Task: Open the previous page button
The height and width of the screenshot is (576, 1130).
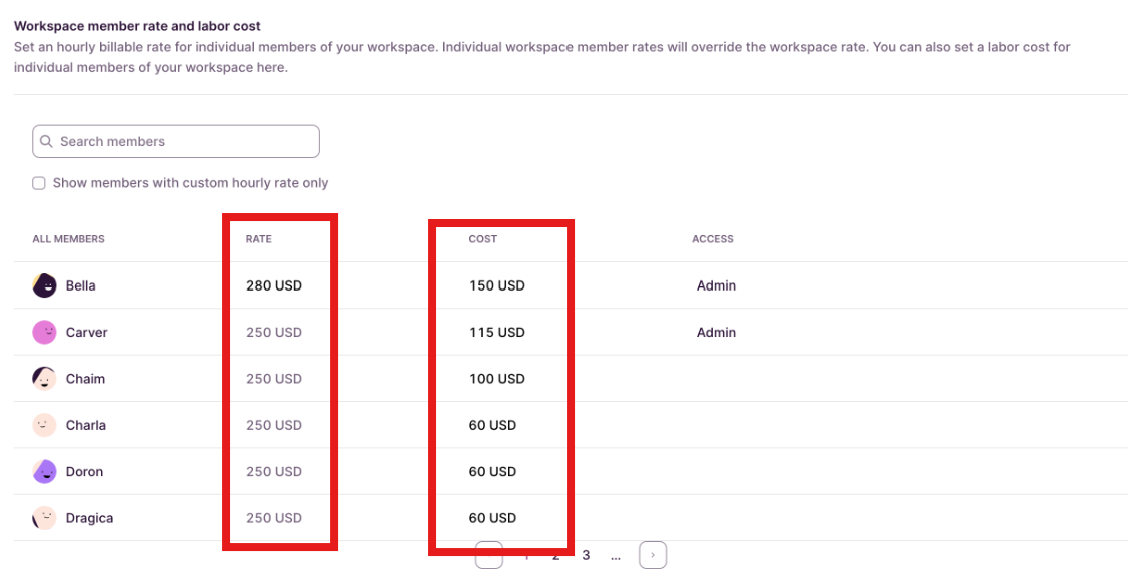Action: [489, 554]
